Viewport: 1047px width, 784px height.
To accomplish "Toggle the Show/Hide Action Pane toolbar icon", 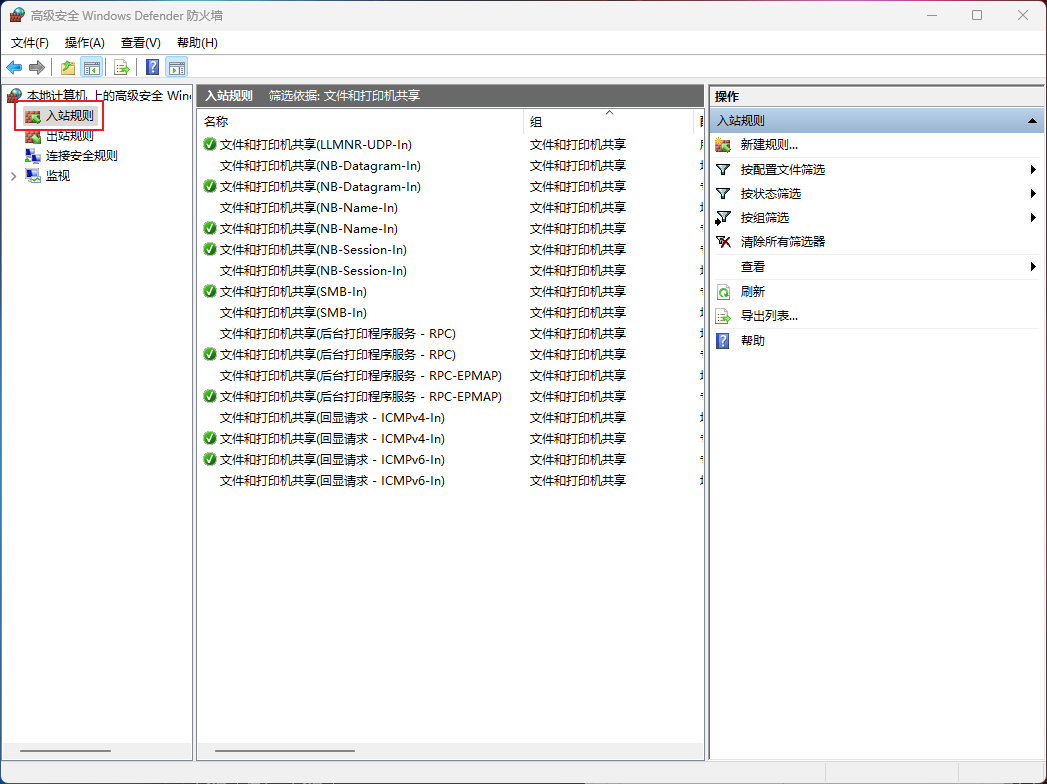I will point(177,67).
